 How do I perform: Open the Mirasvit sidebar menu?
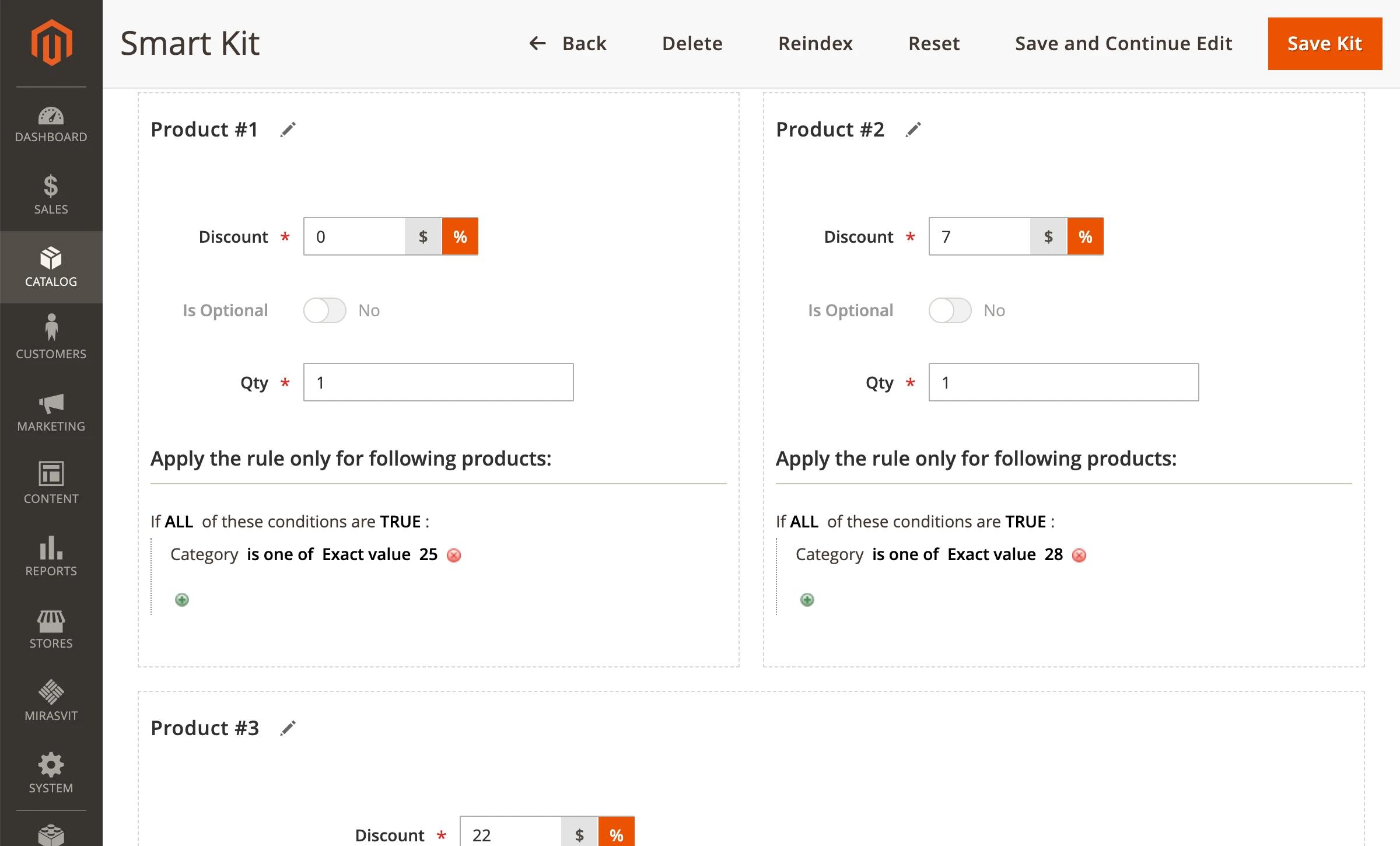(x=51, y=700)
